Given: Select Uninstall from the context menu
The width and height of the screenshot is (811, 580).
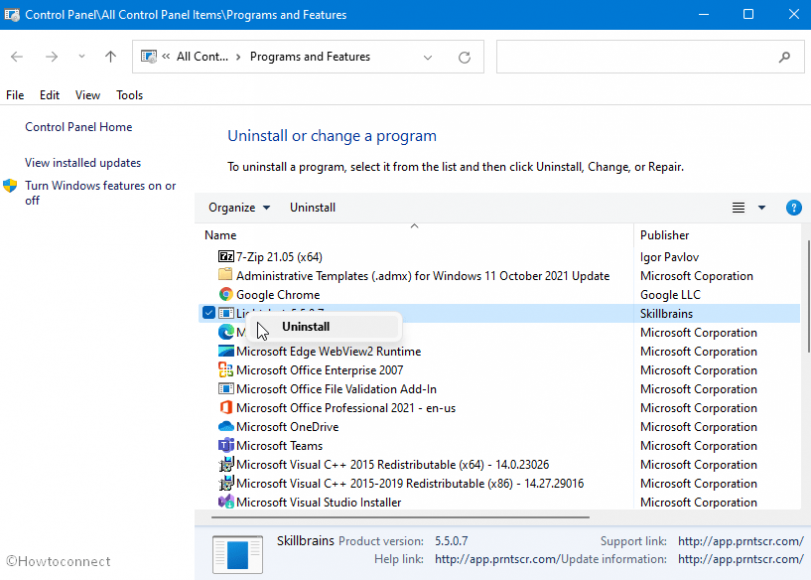Looking at the screenshot, I should (x=305, y=326).
